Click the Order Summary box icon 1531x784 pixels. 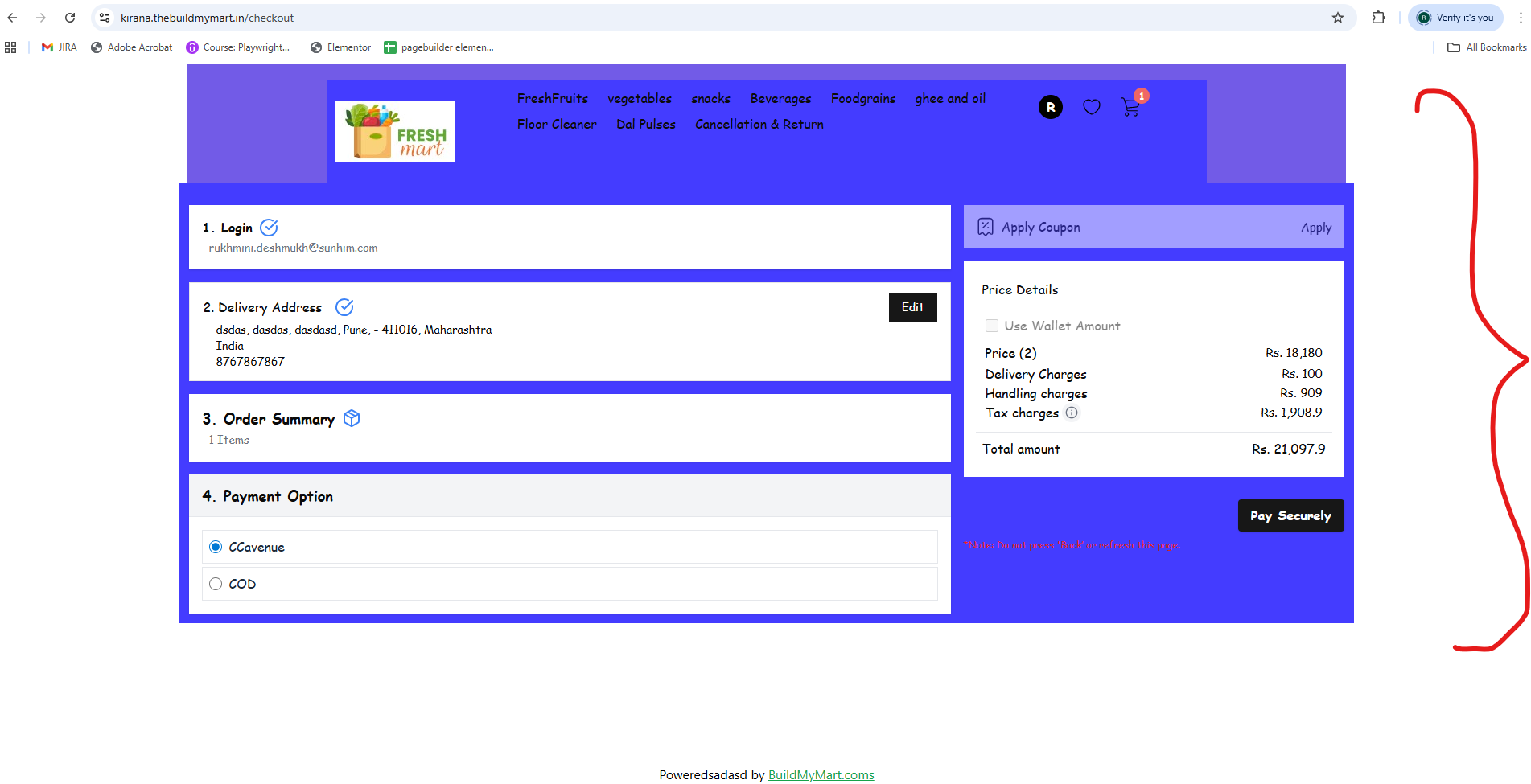point(352,418)
